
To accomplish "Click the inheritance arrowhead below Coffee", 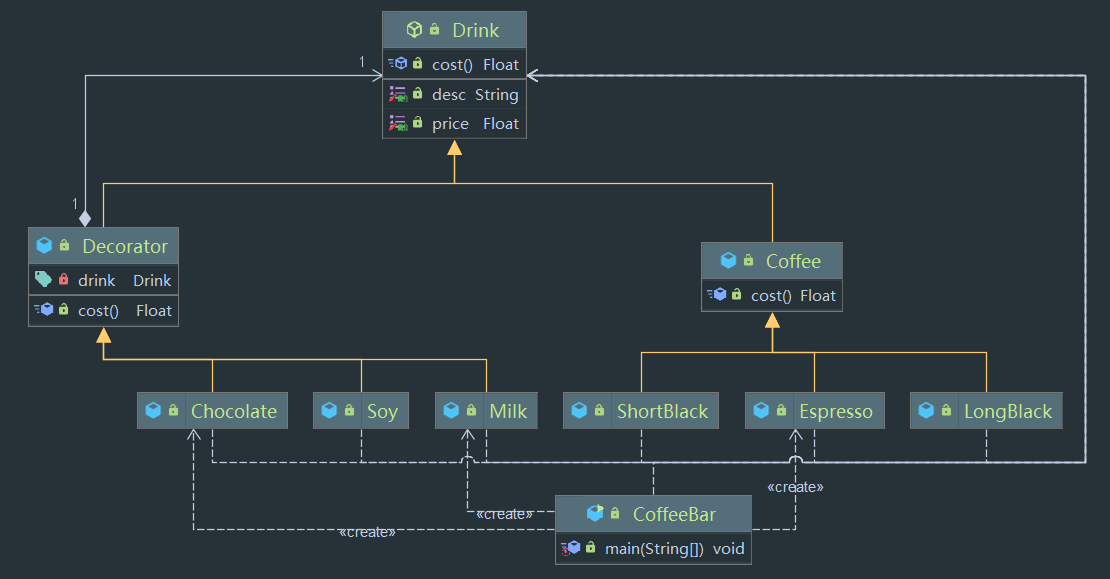I will point(772,320).
